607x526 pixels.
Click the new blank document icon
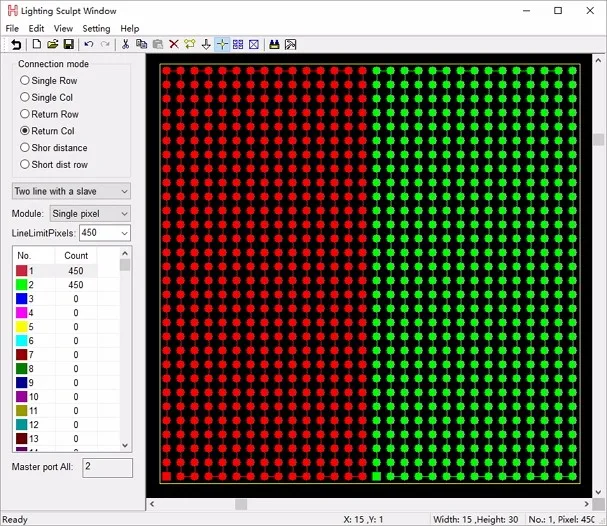(37, 44)
